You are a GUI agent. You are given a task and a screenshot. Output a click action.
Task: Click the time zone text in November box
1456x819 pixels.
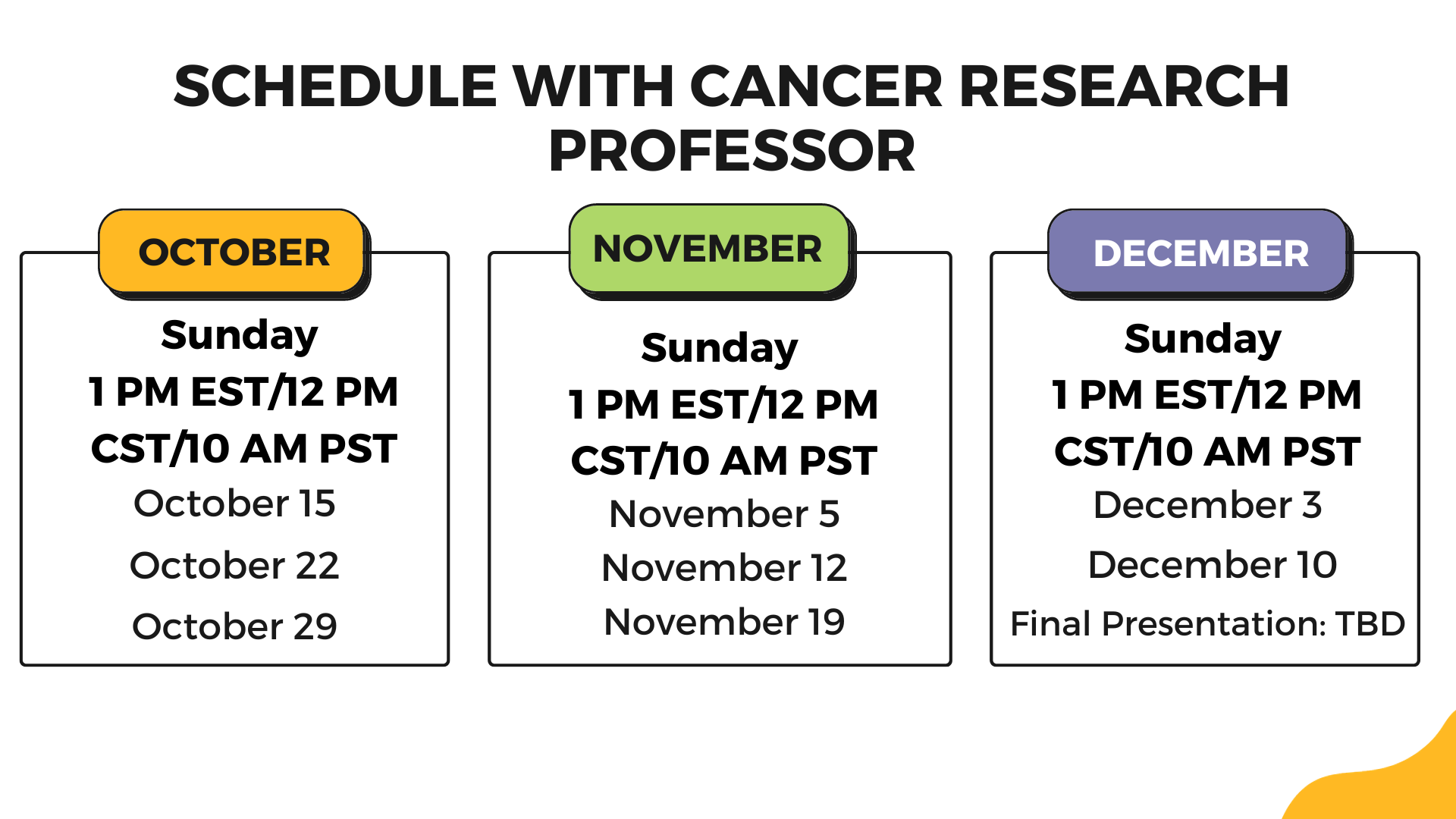click(x=724, y=432)
